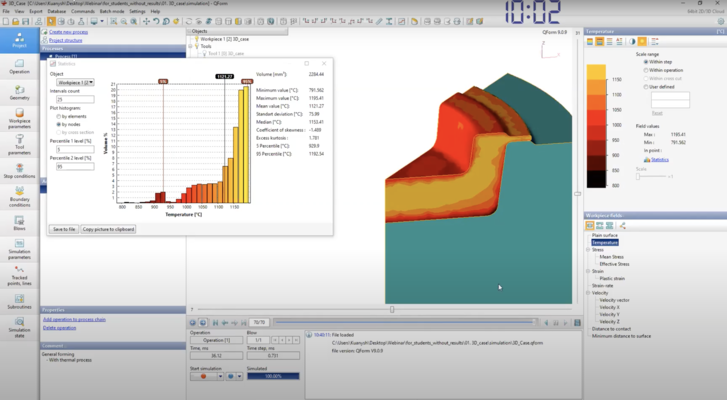Open Tool parameters in sidebar

19,145
